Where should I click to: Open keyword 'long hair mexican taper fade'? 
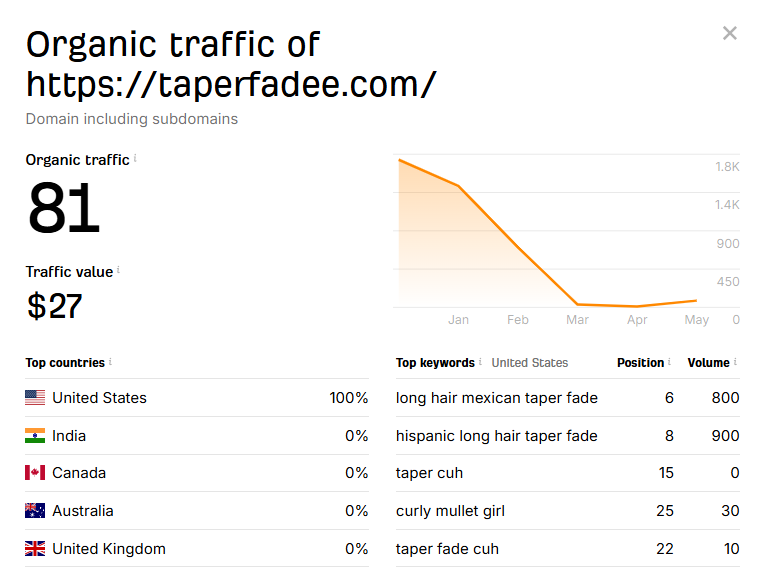[496, 398]
